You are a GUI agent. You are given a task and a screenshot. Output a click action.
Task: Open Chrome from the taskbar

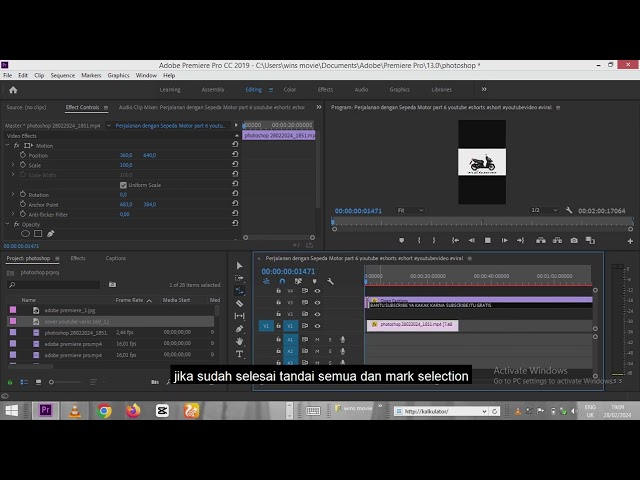pyautogui.click(x=104, y=411)
